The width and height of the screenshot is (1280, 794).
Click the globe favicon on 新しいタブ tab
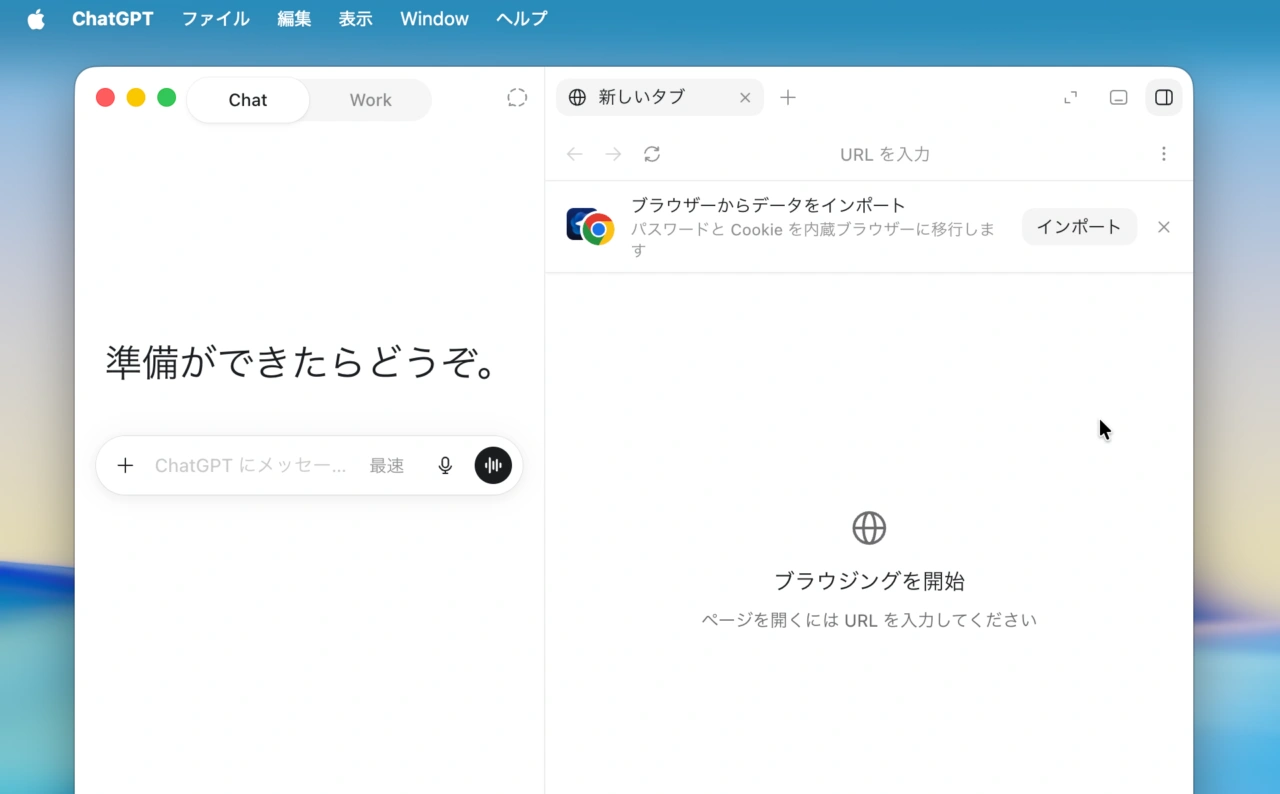pos(577,97)
